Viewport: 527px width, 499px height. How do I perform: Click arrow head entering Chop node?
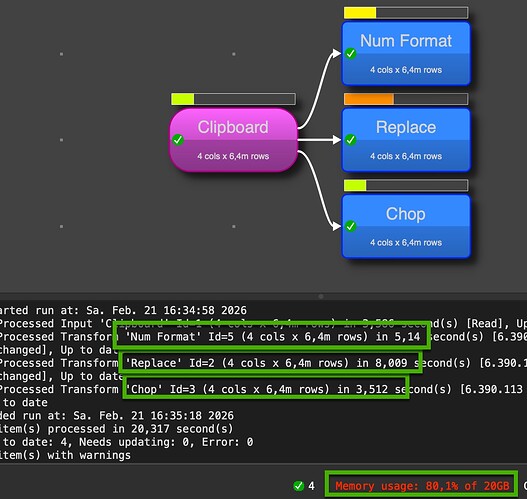336,226
